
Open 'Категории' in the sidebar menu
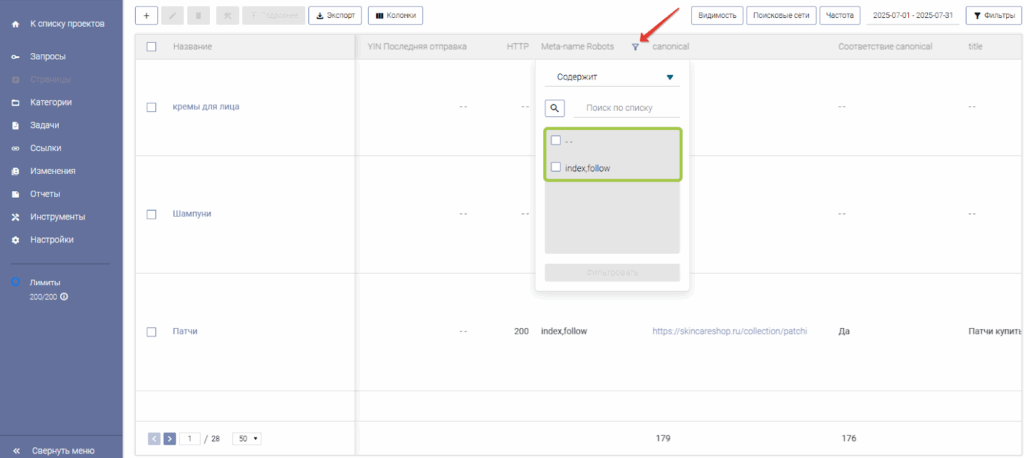pos(57,102)
